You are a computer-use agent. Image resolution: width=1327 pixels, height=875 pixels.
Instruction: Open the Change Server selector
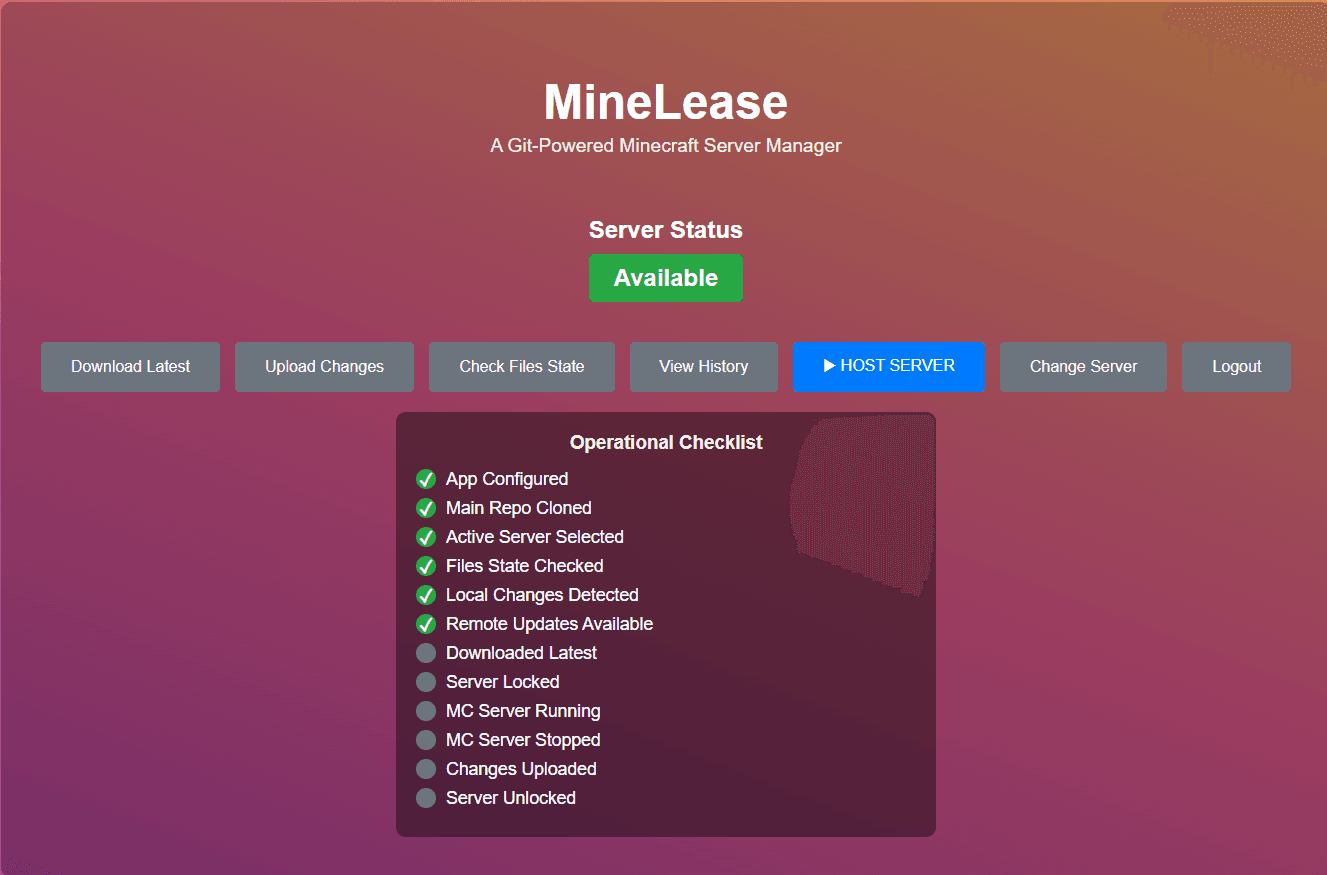(x=1083, y=366)
